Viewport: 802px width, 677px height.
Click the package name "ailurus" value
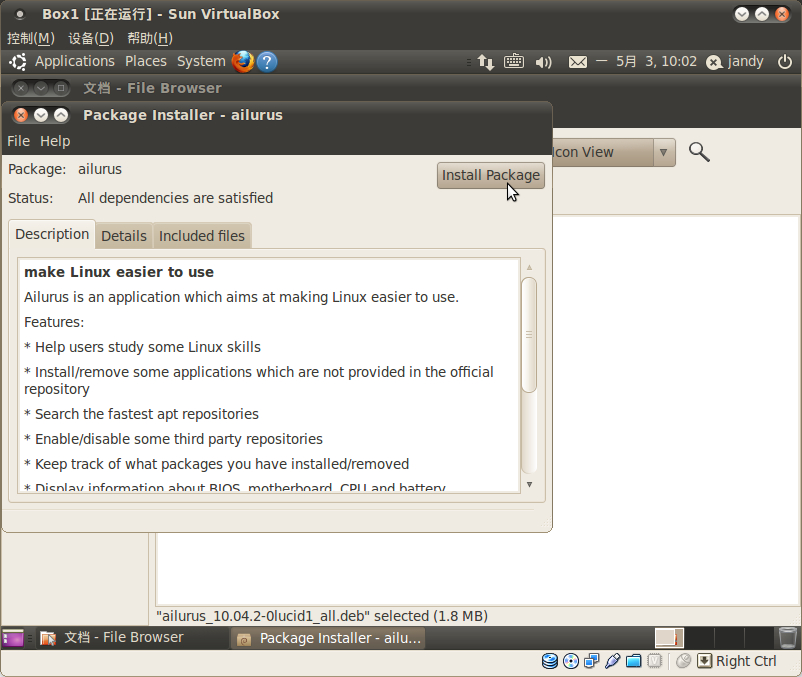click(x=100, y=169)
